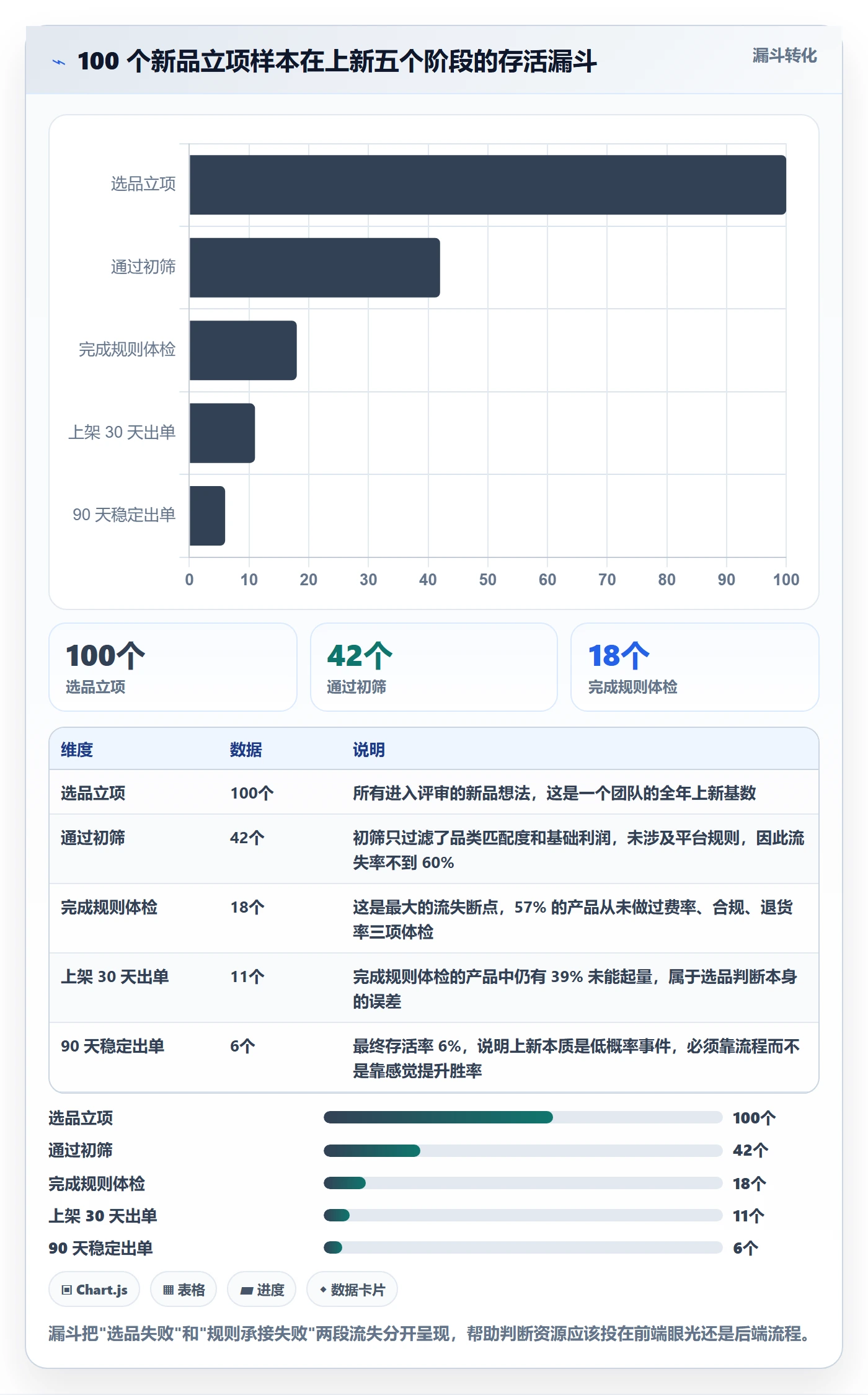
Task: Click the 90 天稳定出单 progress bar
Action: 523,1247
